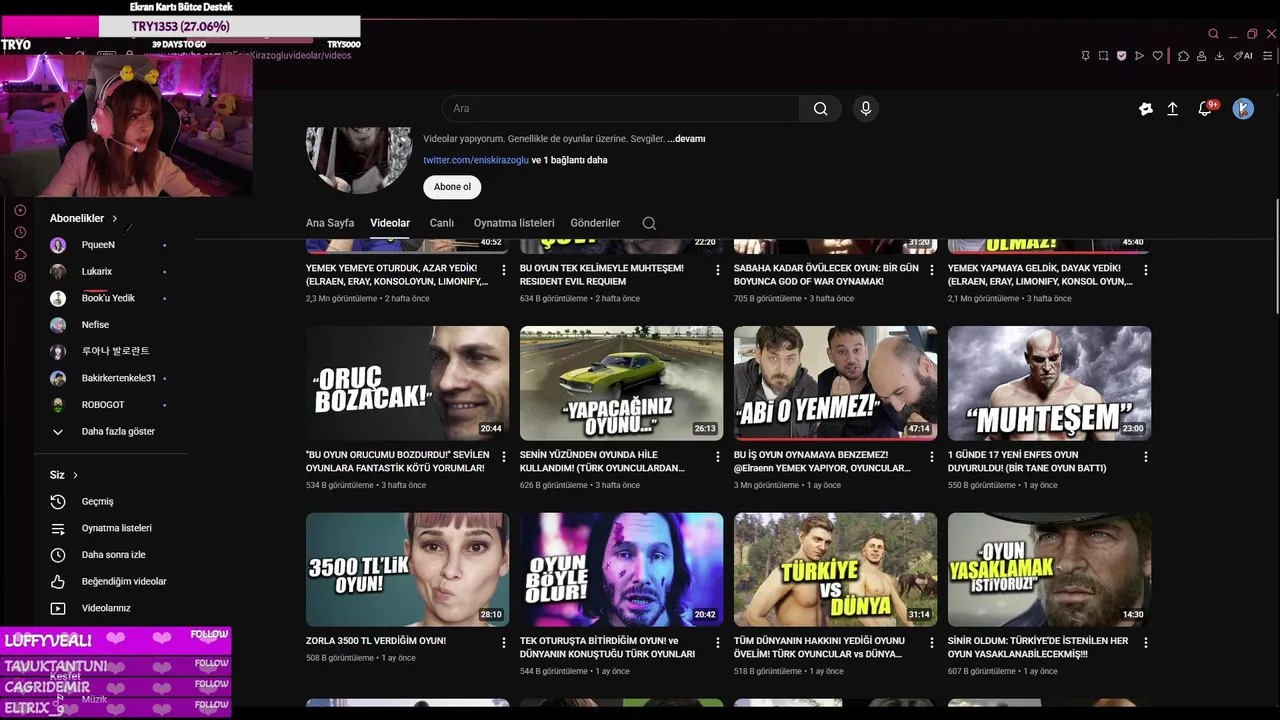The height and width of the screenshot is (720, 1280).
Task: Click the browser tab search magnifier
Action: (1213, 34)
